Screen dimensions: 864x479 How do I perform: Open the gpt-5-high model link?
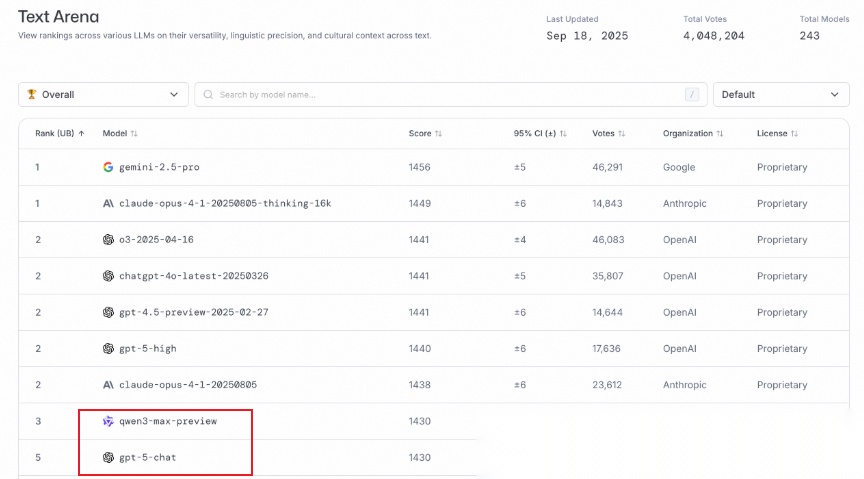click(148, 348)
